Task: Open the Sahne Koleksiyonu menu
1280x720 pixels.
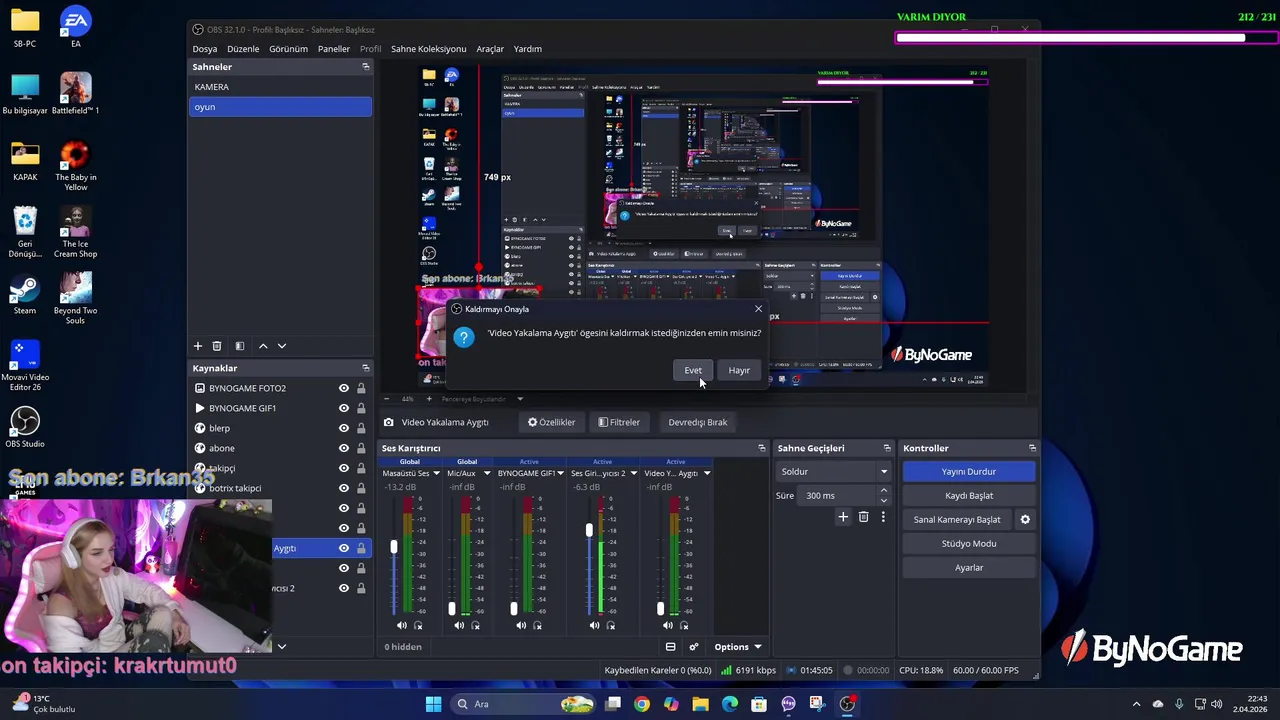Action: point(428,49)
